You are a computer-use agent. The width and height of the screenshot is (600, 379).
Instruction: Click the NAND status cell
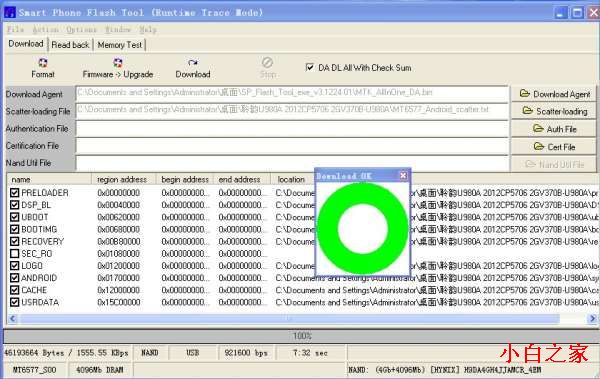click(150, 353)
